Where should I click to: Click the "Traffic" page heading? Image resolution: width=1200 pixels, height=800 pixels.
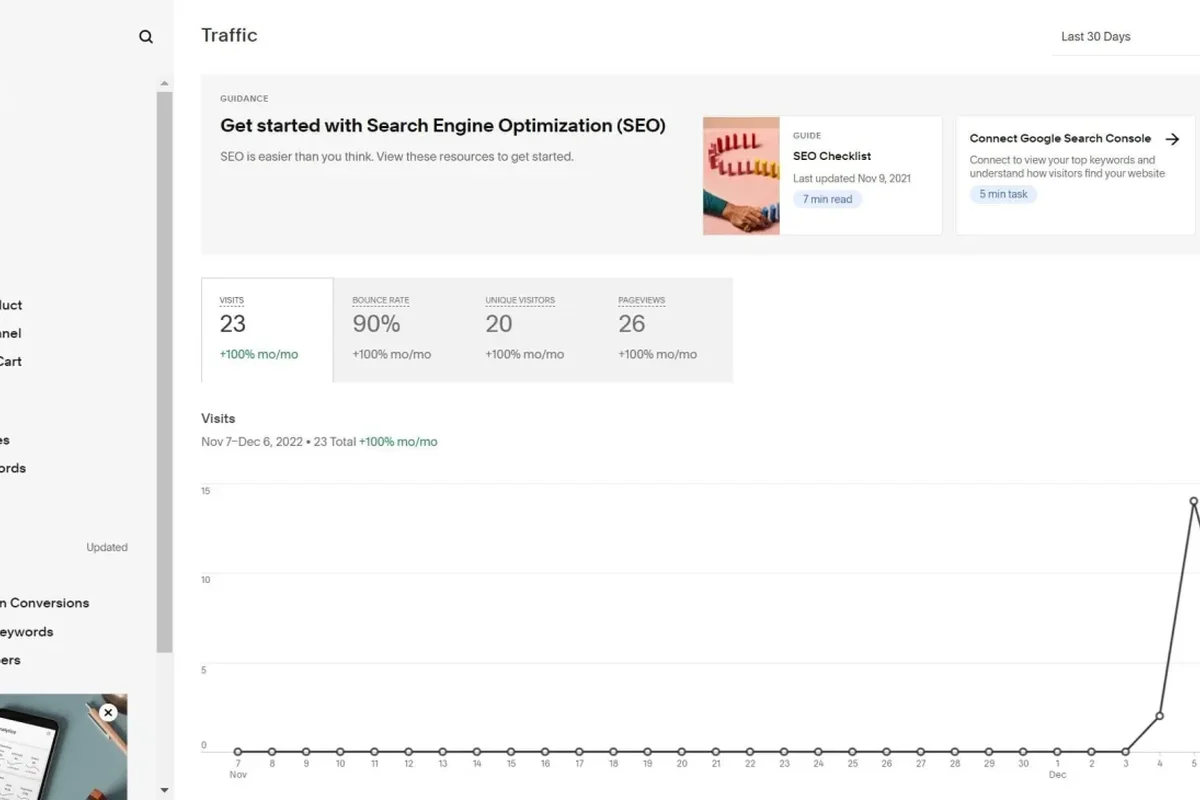coord(229,36)
